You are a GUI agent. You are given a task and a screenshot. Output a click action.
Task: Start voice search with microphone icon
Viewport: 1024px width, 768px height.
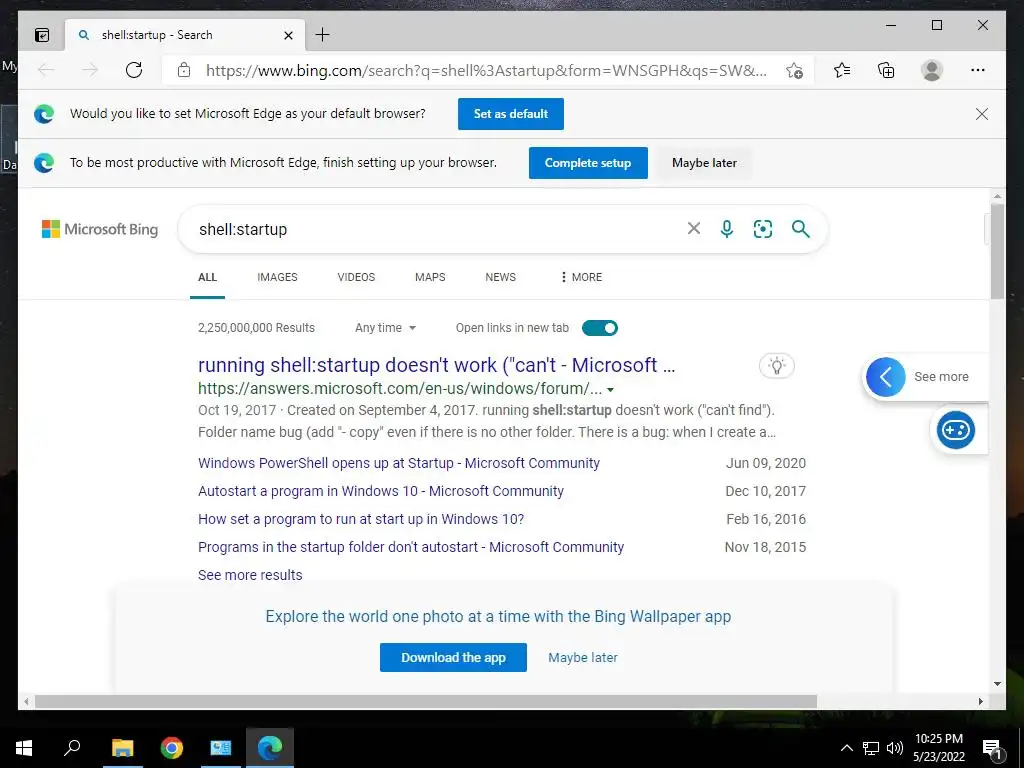click(x=727, y=229)
